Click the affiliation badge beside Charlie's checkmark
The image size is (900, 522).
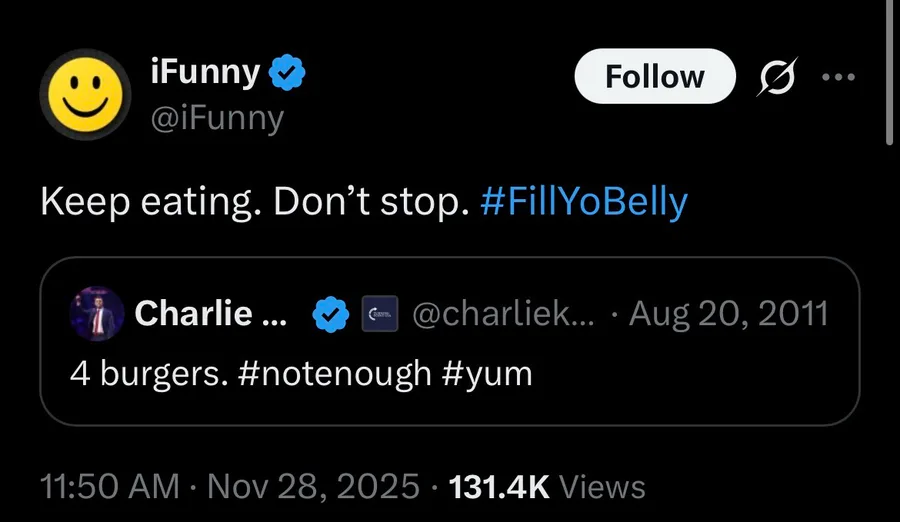click(378, 315)
